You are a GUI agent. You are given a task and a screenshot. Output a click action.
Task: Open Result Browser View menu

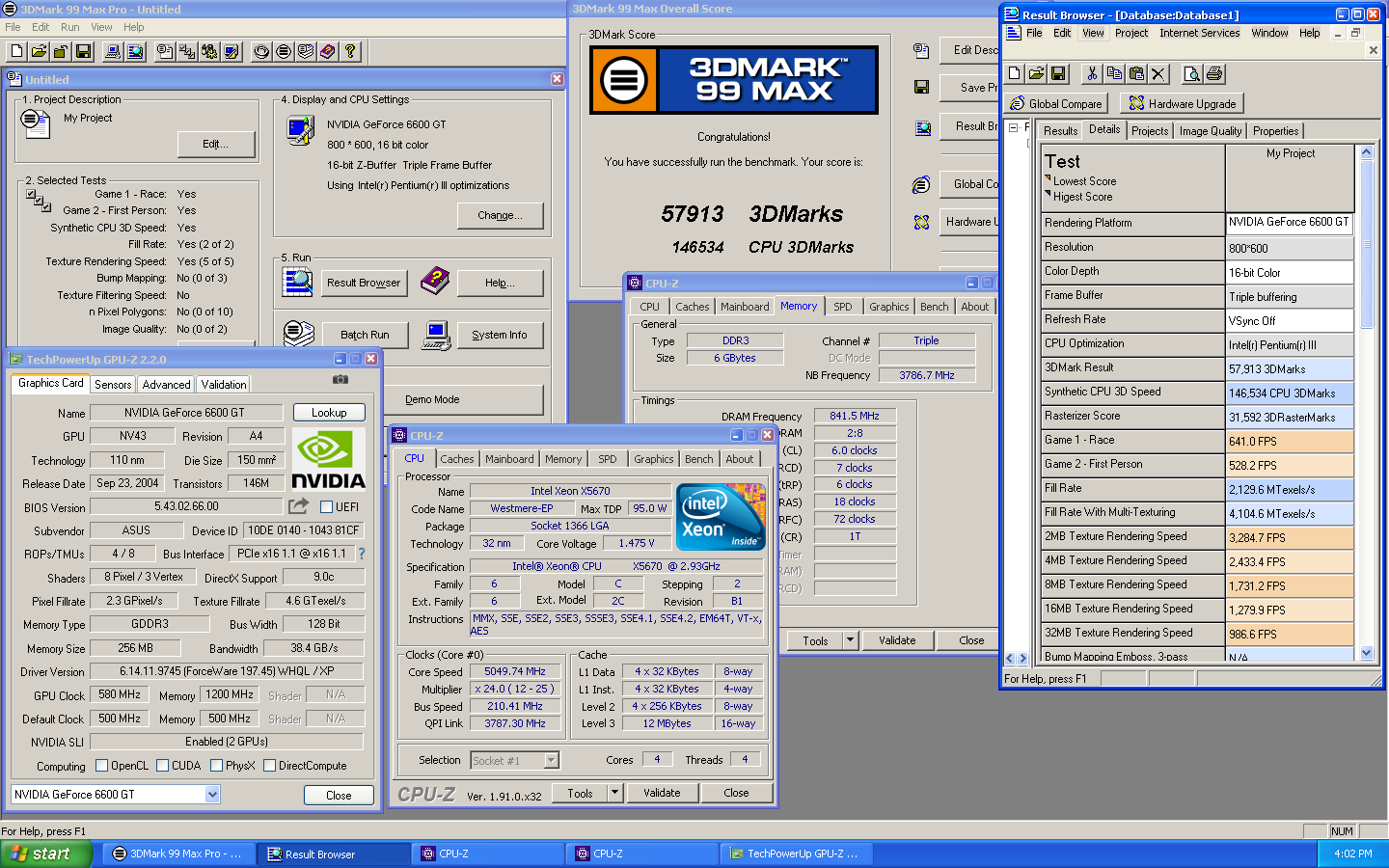pyautogui.click(x=1093, y=33)
